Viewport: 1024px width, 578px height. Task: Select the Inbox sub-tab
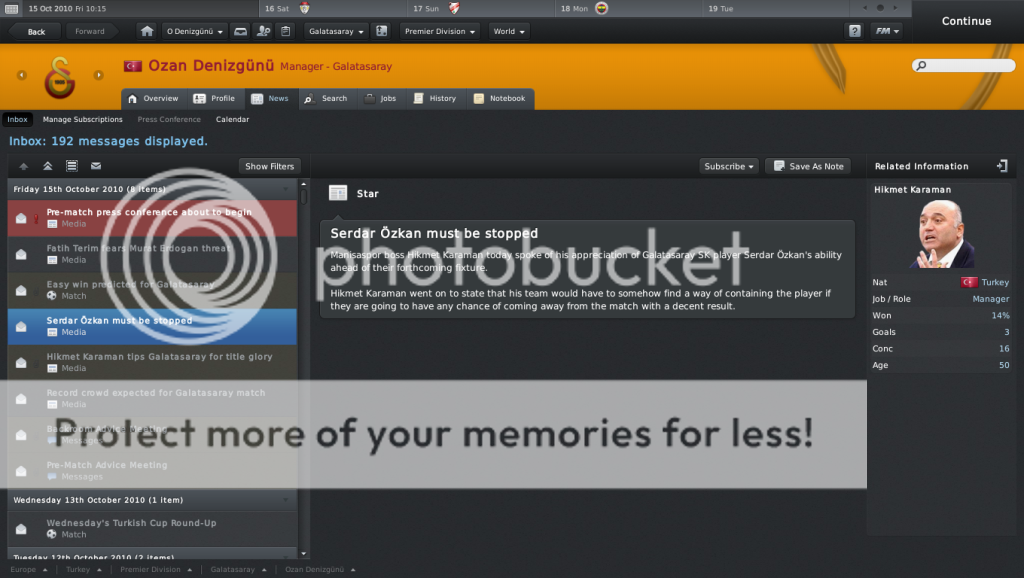(x=18, y=120)
